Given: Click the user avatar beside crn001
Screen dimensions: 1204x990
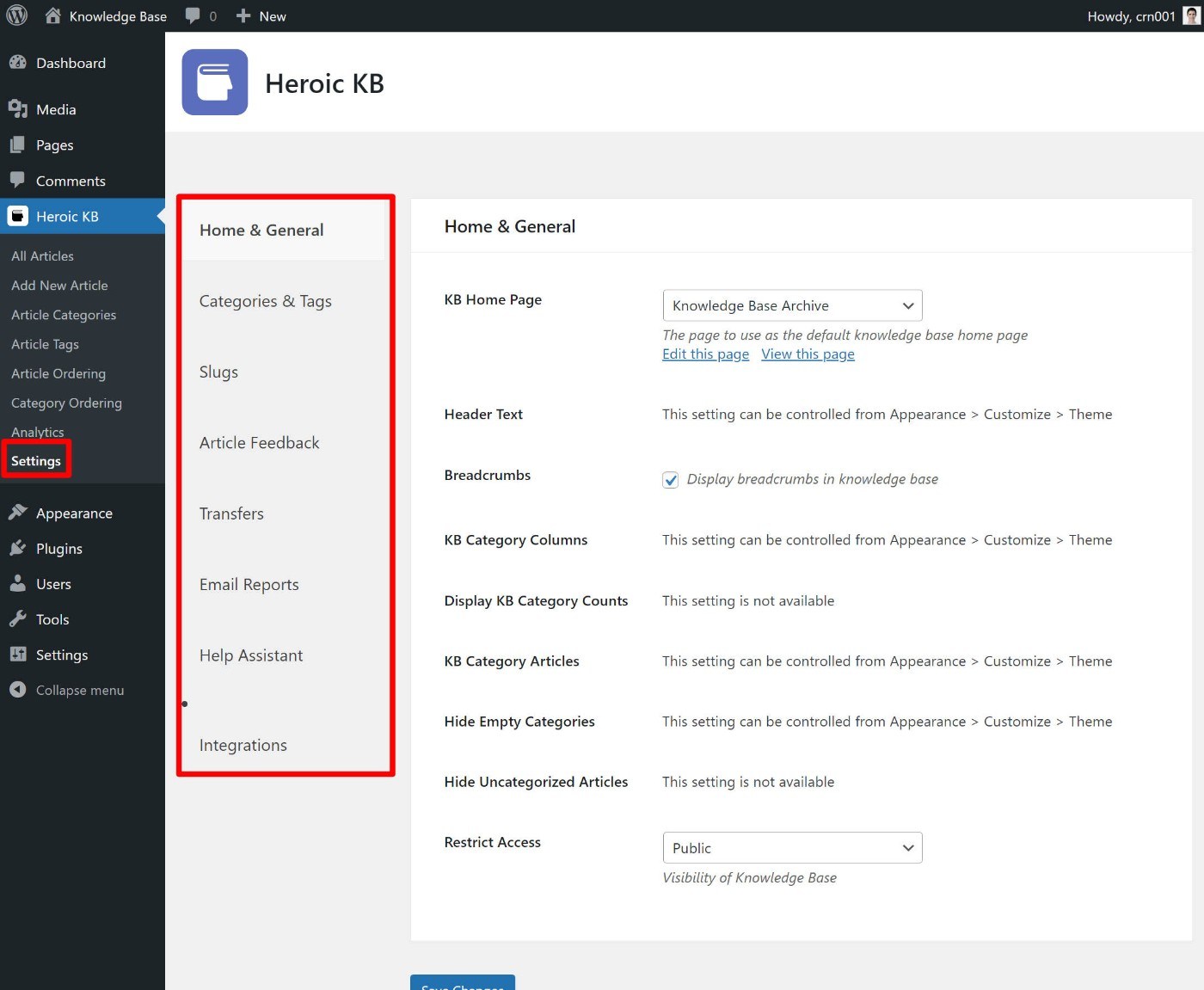Looking at the screenshot, I should 1191,15.
